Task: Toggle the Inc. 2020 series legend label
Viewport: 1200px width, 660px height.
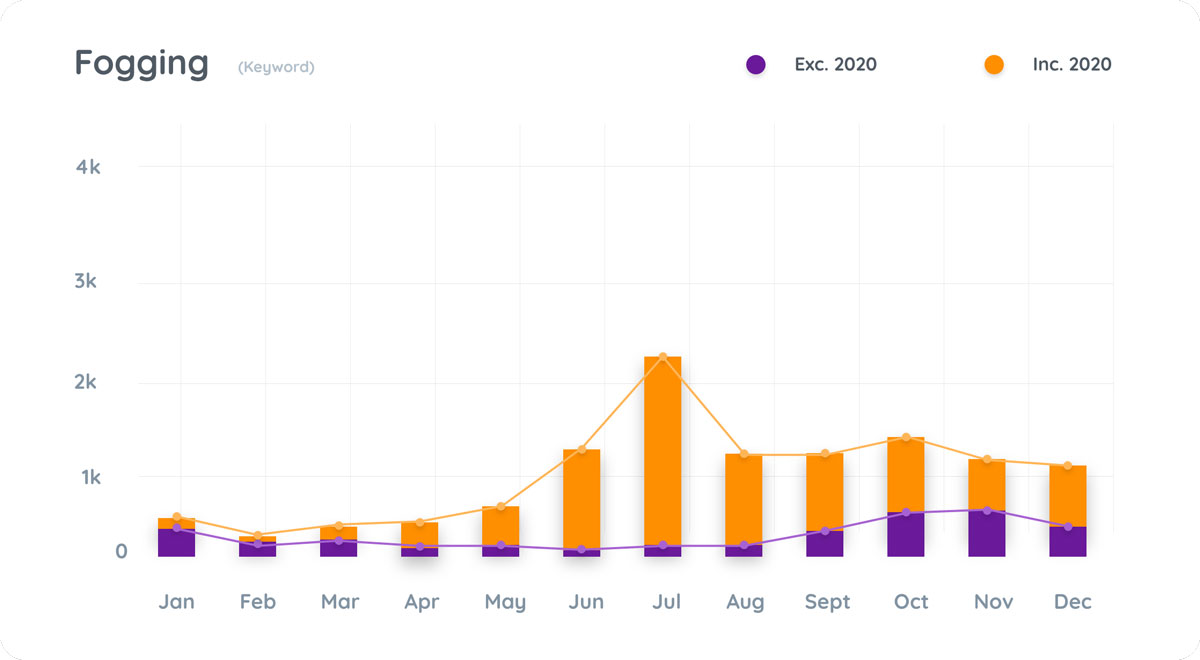Action: pyautogui.click(x=1072, y=65)
